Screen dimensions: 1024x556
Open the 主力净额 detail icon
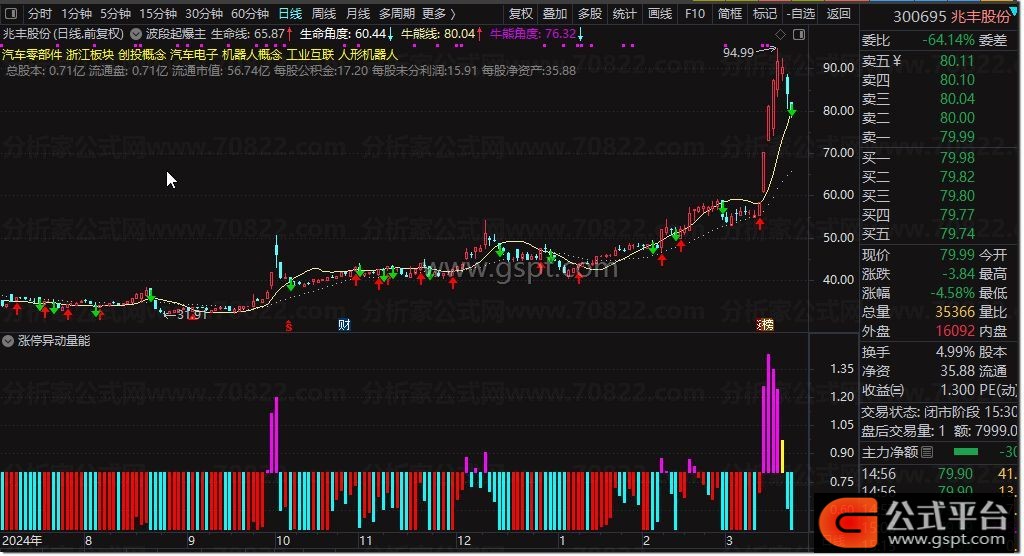pos(926,451)
